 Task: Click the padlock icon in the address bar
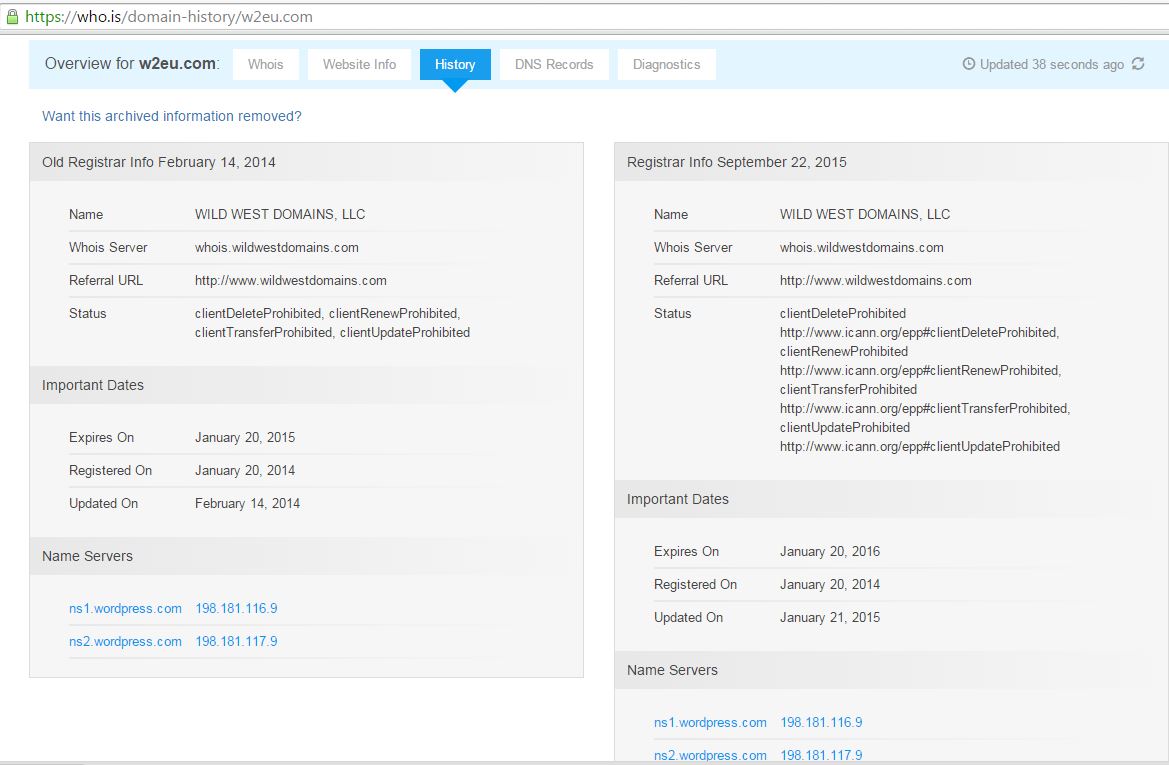pos(12,16)
